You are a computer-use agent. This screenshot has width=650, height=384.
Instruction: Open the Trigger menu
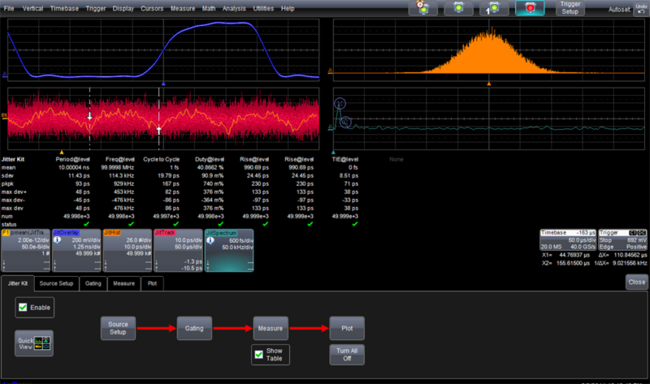pos(96,8)
